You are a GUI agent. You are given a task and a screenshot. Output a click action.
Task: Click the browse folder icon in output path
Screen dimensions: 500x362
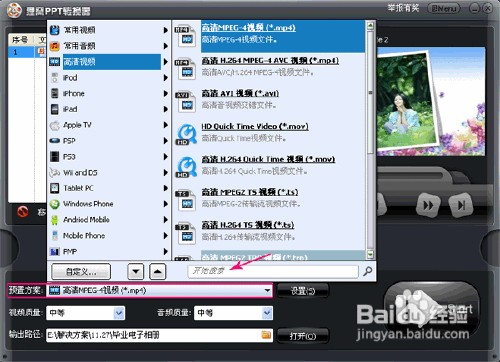[266, 335]
